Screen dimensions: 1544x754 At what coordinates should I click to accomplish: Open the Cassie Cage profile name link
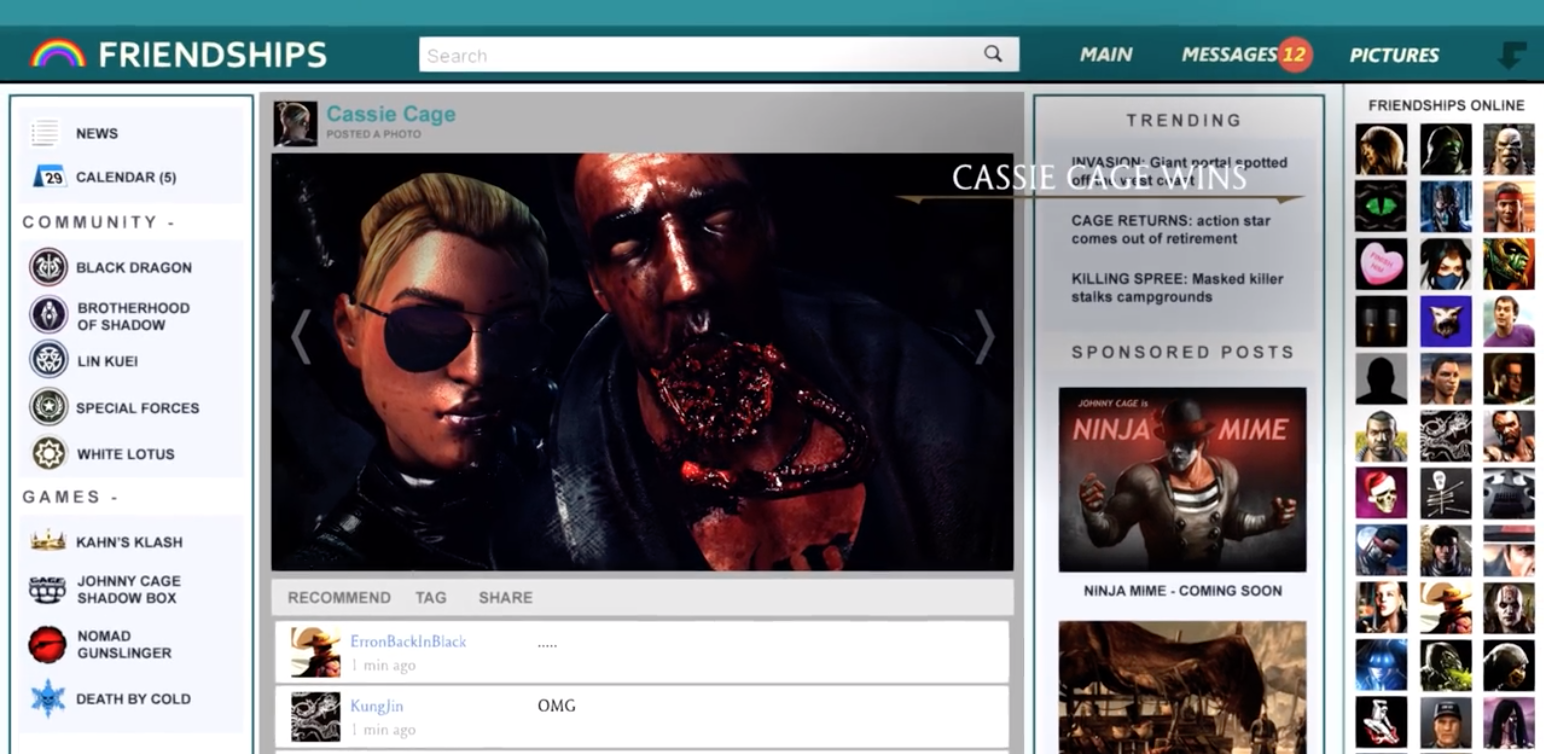(x=391, y=114)
